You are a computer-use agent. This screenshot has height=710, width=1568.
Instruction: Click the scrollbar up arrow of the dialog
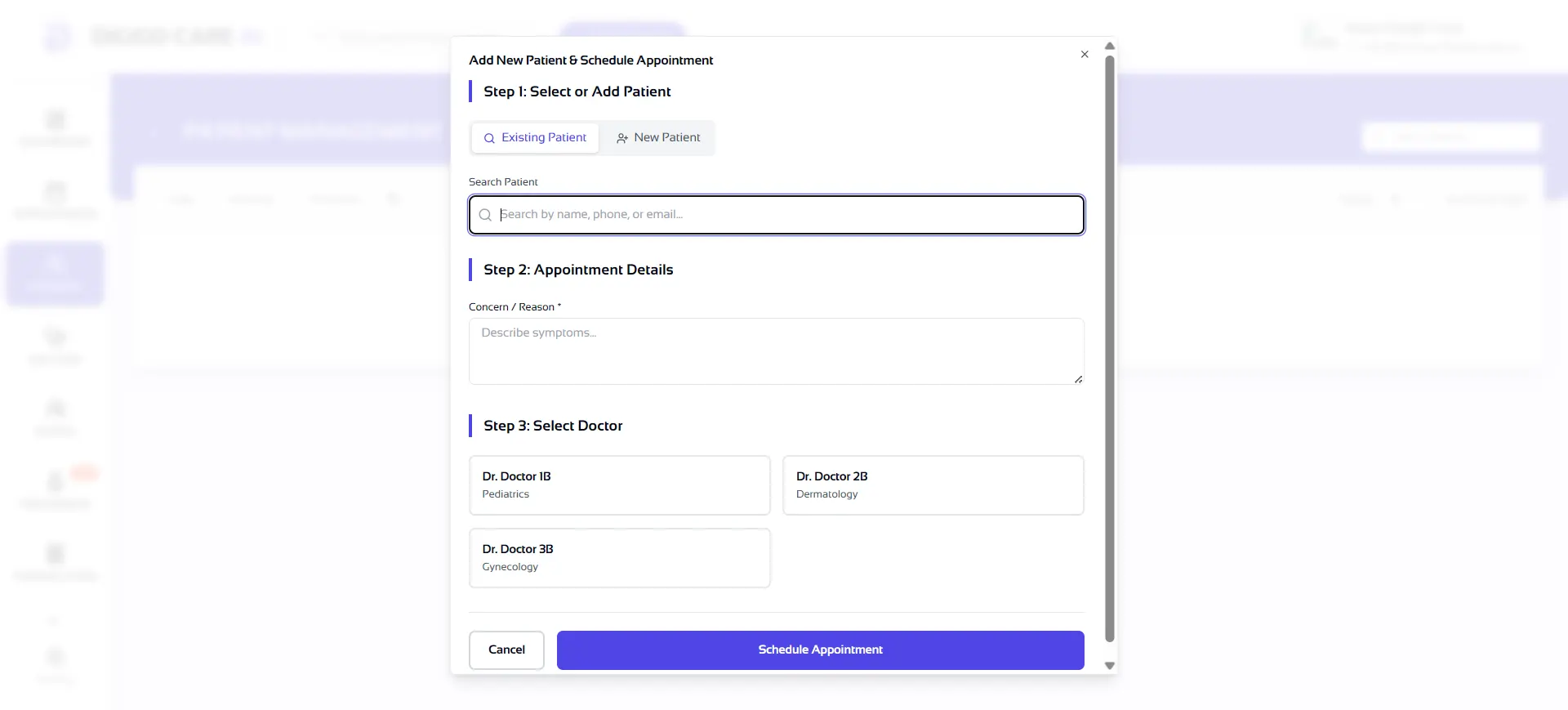point(1110,47)
